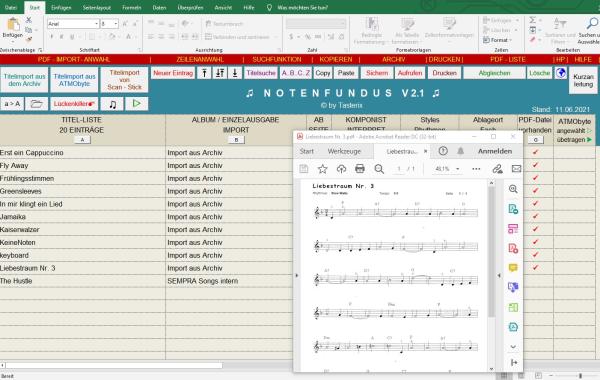Screen dimensions: 600x380
Task: Click the help question mark icon in Acrobat
Action: click(x=443, y=151)
